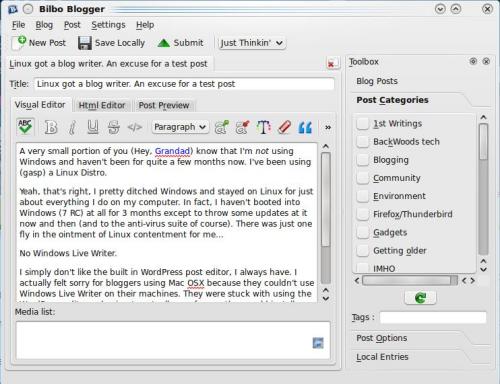The image size is (500, 384).
Task: Open the Just Thinkin' blog dropdown
Action: tap(252, 43)
